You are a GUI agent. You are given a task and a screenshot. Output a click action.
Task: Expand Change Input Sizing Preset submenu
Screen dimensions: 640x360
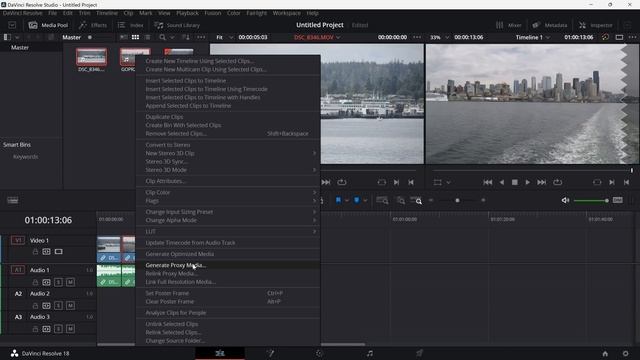[228, 212]
